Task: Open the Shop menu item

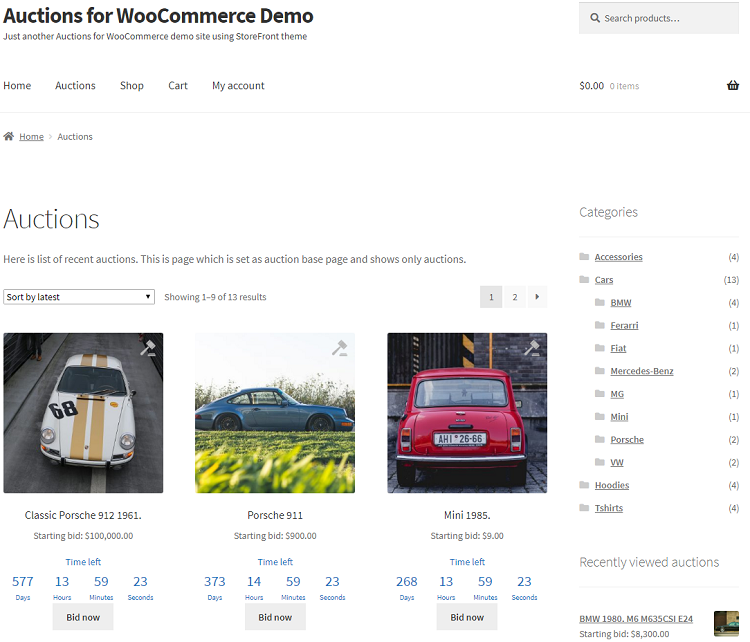Action: 132,86
